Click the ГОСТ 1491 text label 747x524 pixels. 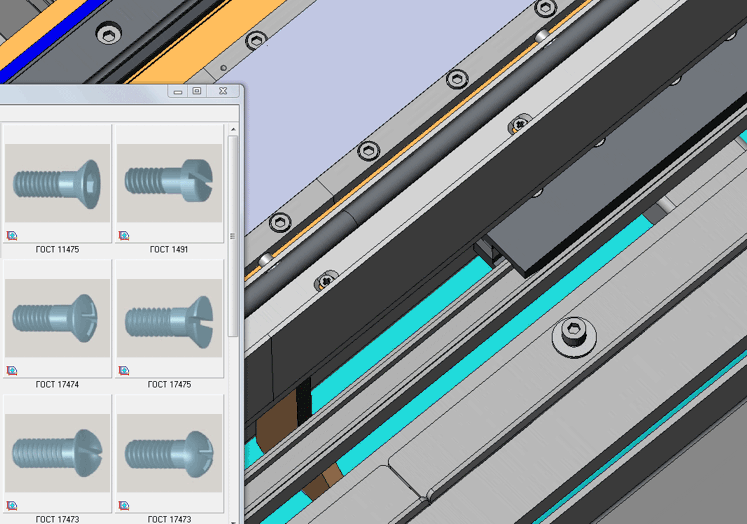click(x=169, y=250)
